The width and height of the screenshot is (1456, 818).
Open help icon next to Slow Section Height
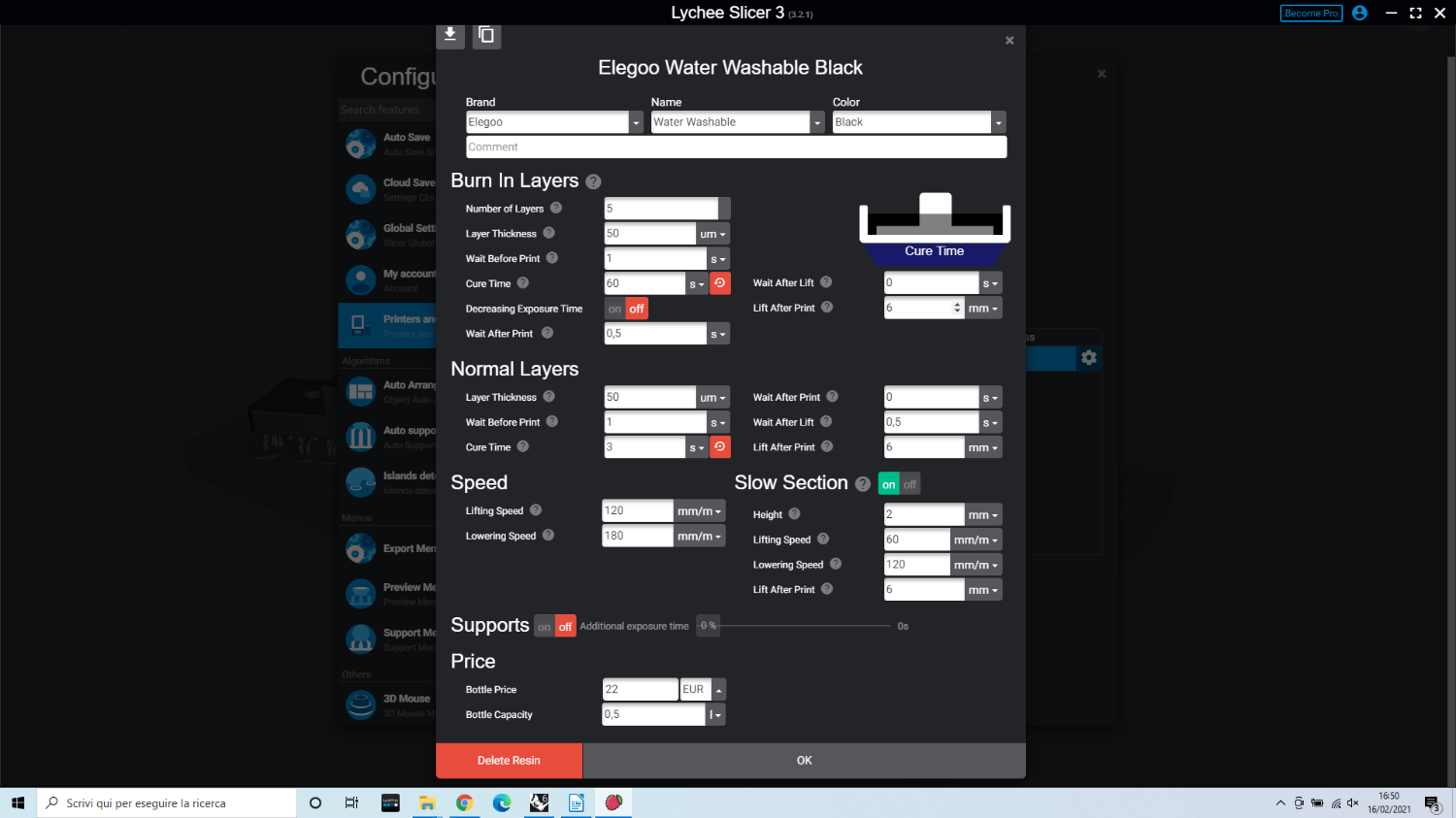[794, 514]
